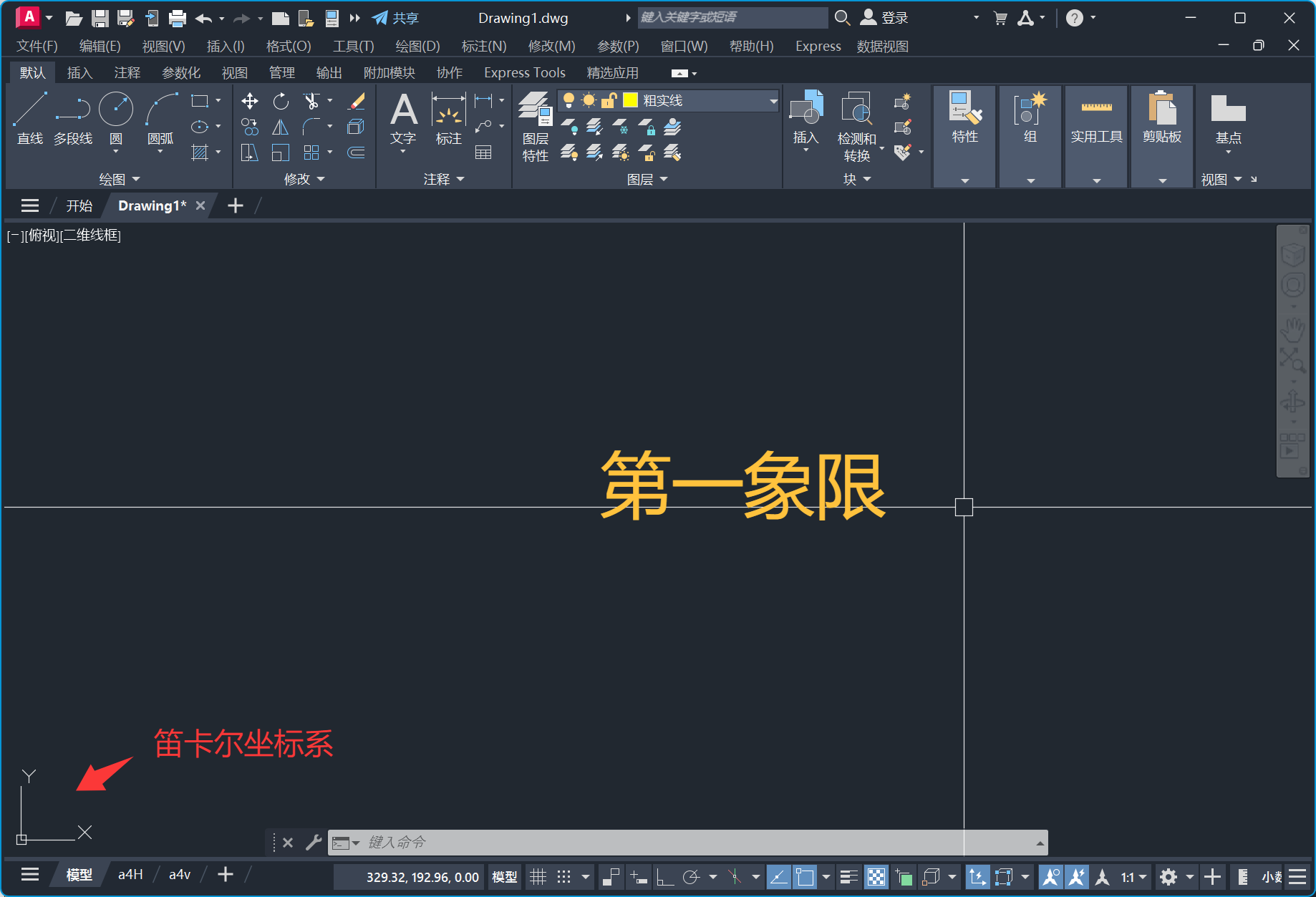Activate the Copy objects tool

[x=250, y=127]
